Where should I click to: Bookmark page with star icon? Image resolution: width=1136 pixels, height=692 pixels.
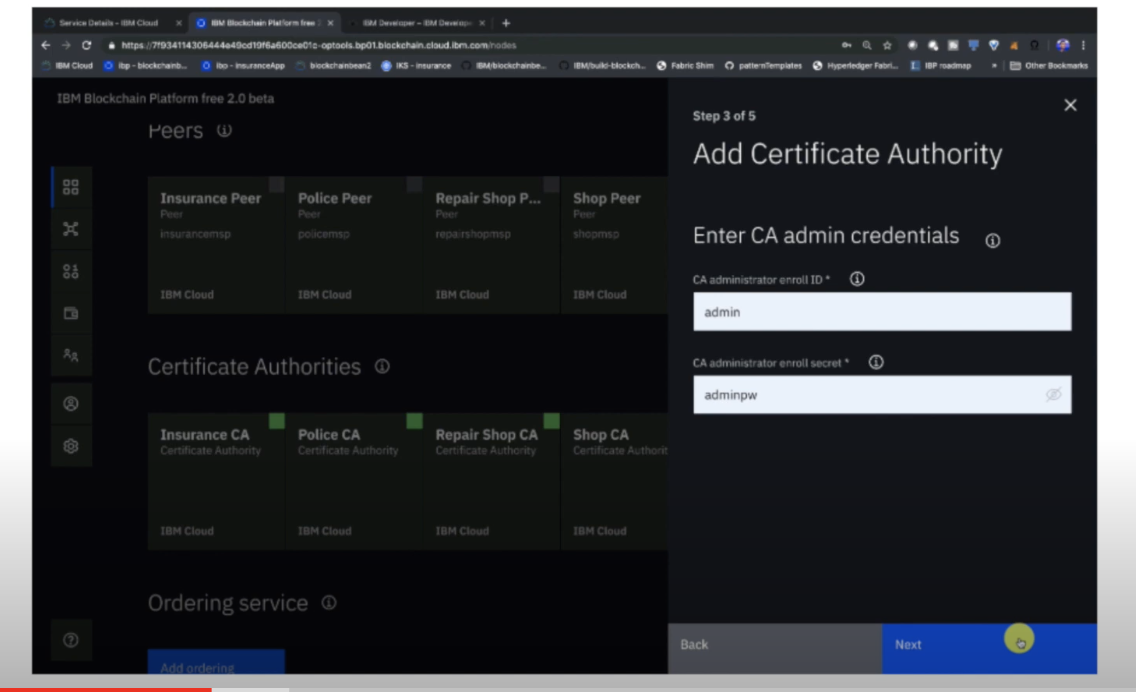pos(887,45)
